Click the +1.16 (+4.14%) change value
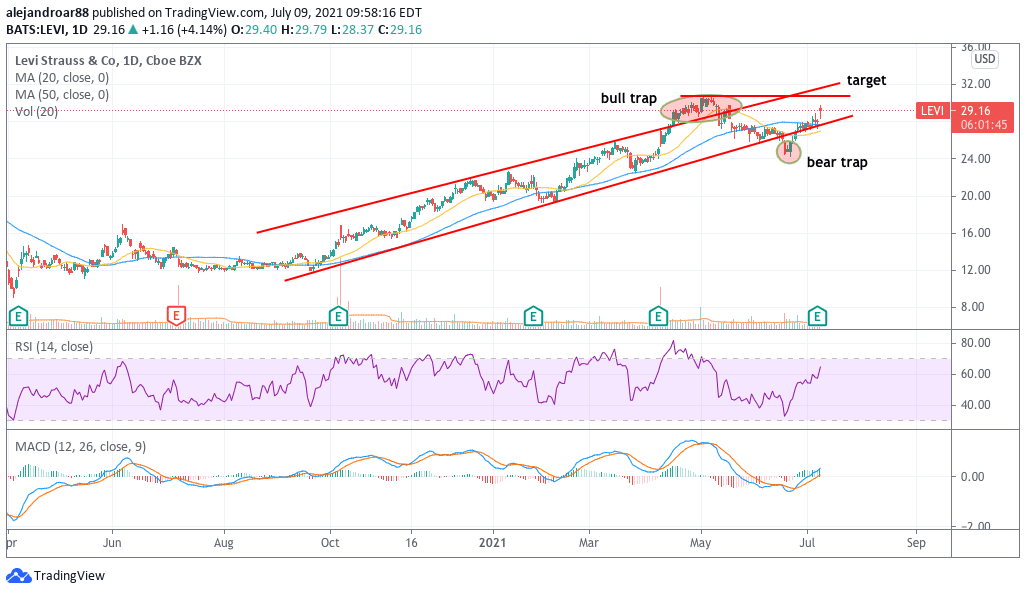Viewport: 1026px width, 594px height. [185, 29]
